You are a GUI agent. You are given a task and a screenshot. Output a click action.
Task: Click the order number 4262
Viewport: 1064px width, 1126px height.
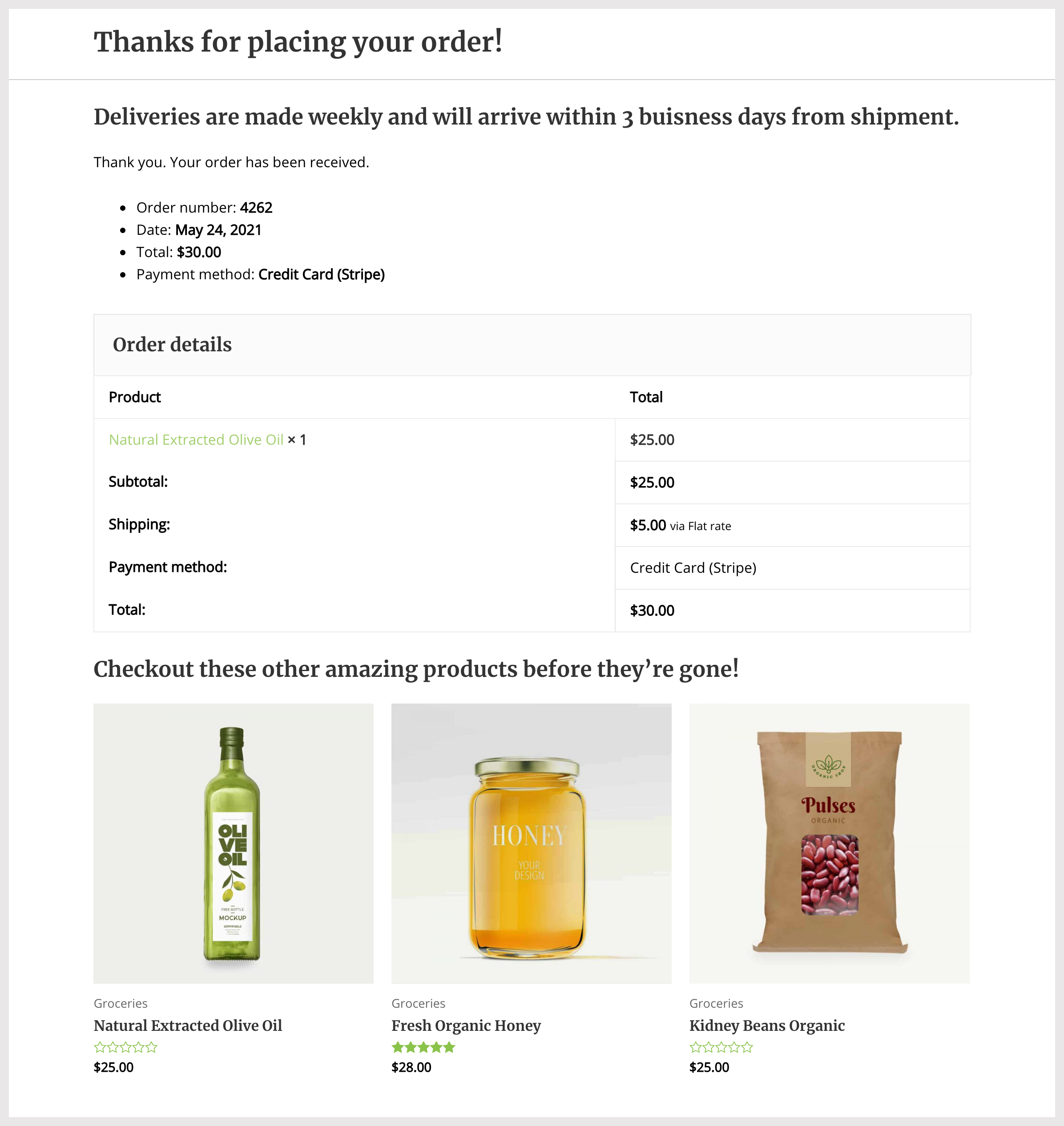pos(256,208)
